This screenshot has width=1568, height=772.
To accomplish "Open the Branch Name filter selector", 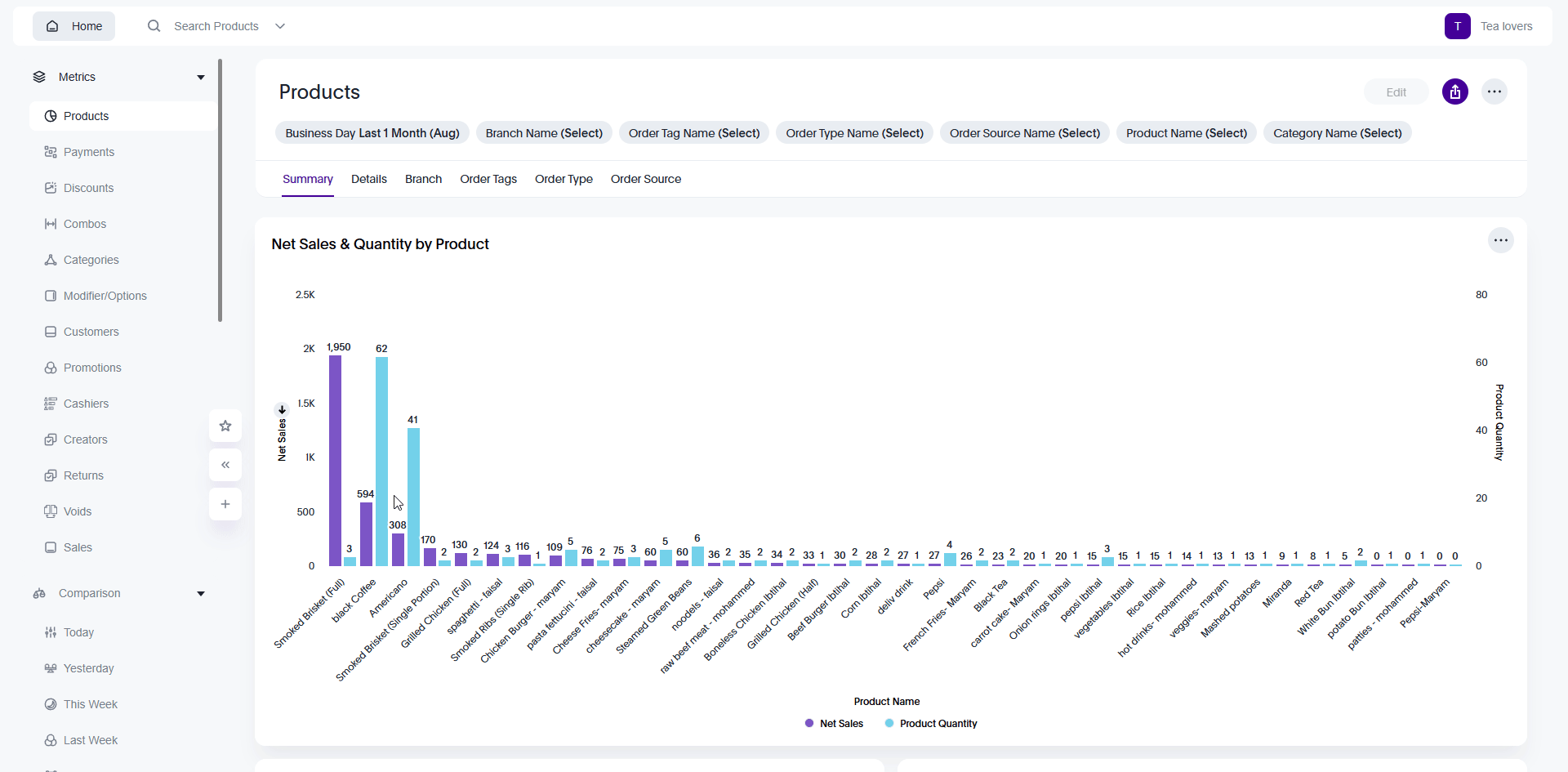I will pos(544,133).
